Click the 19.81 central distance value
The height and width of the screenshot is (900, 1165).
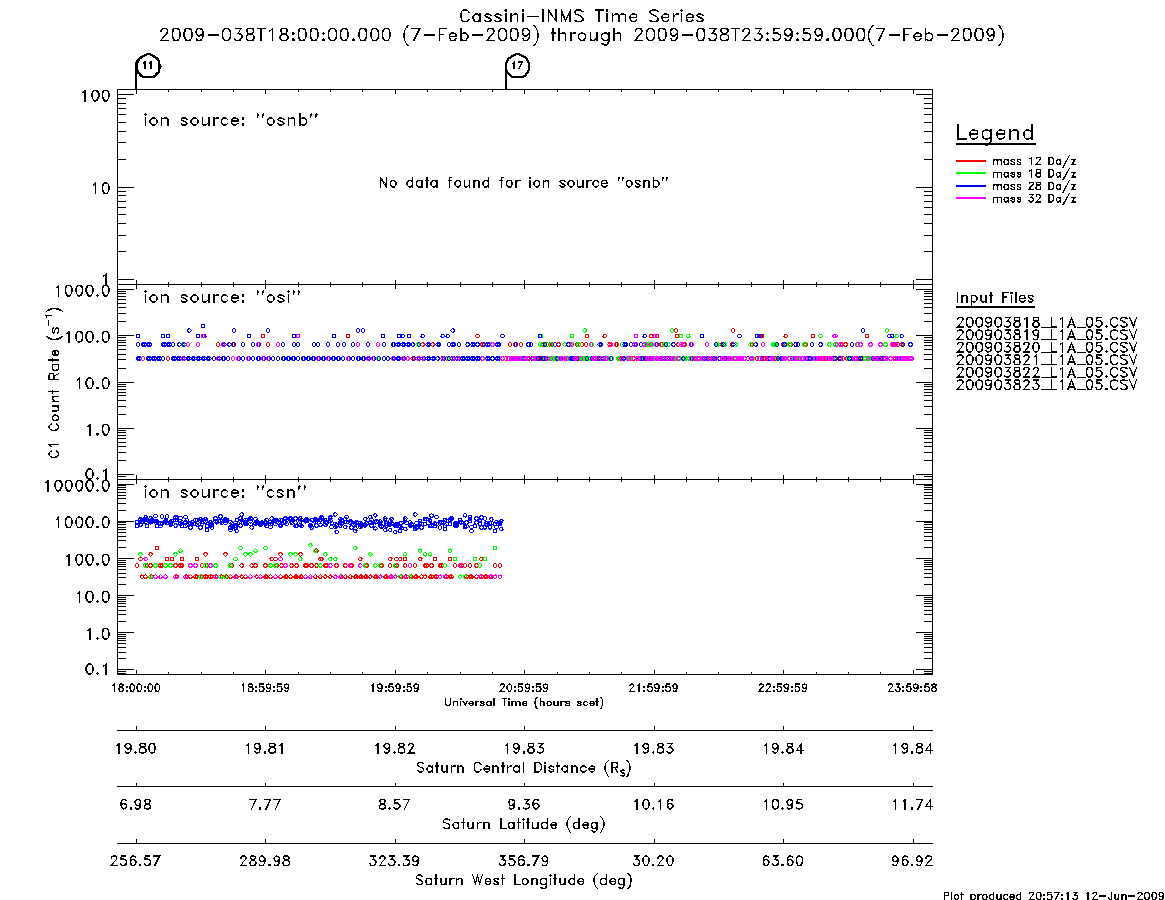[265, 748]
